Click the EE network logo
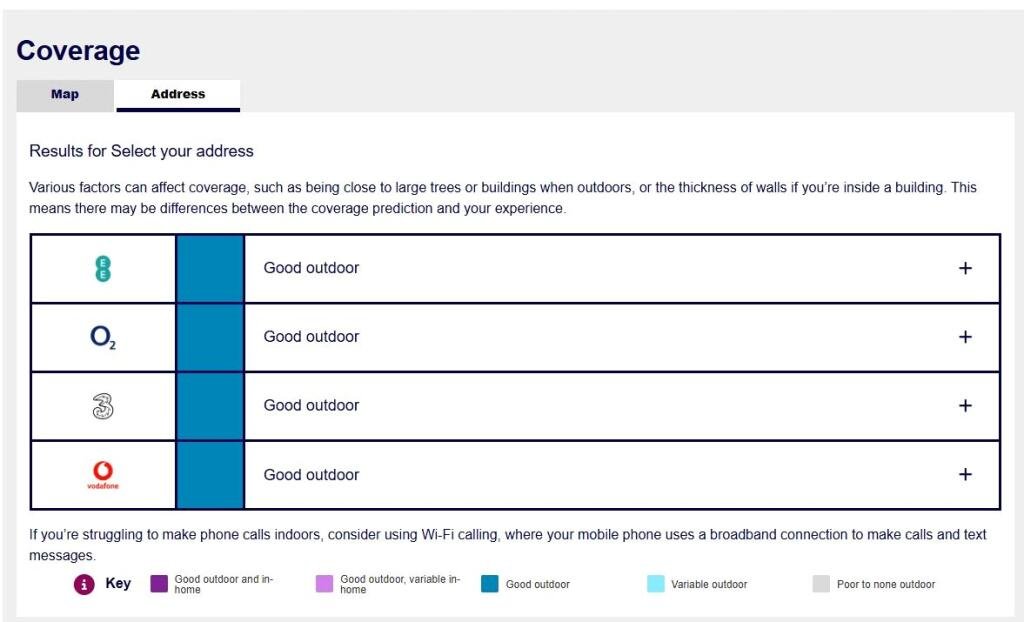 (x=102, y=268)
